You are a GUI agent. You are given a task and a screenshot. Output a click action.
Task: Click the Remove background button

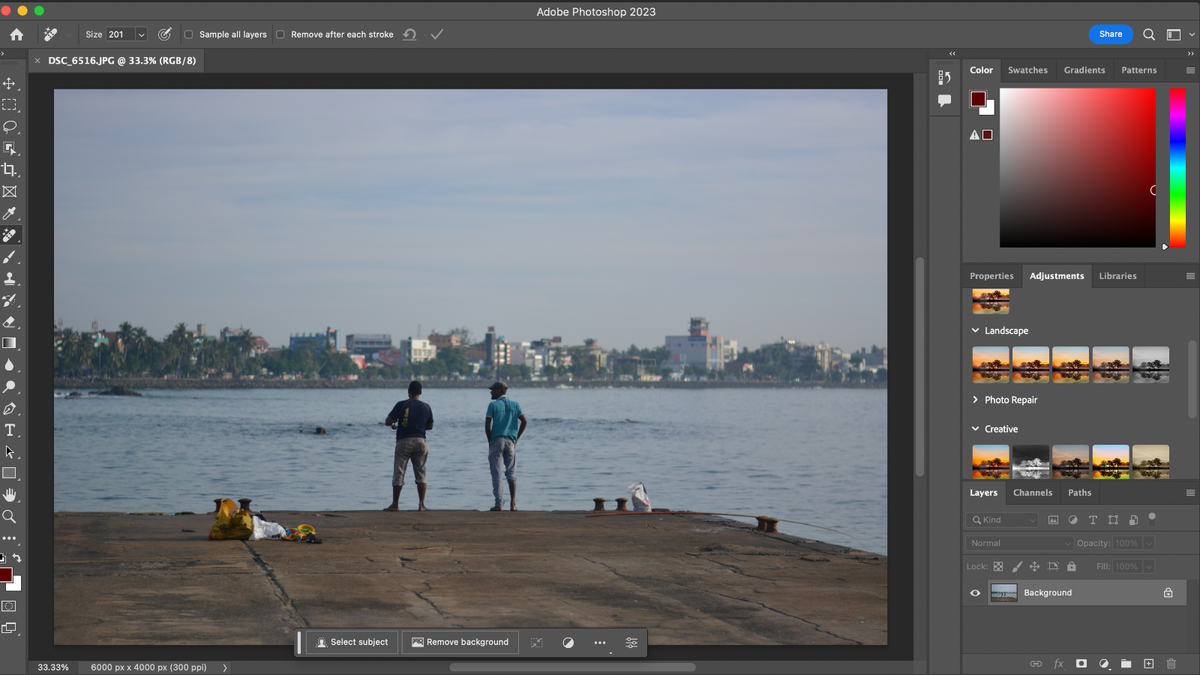(x=459, y=642)
